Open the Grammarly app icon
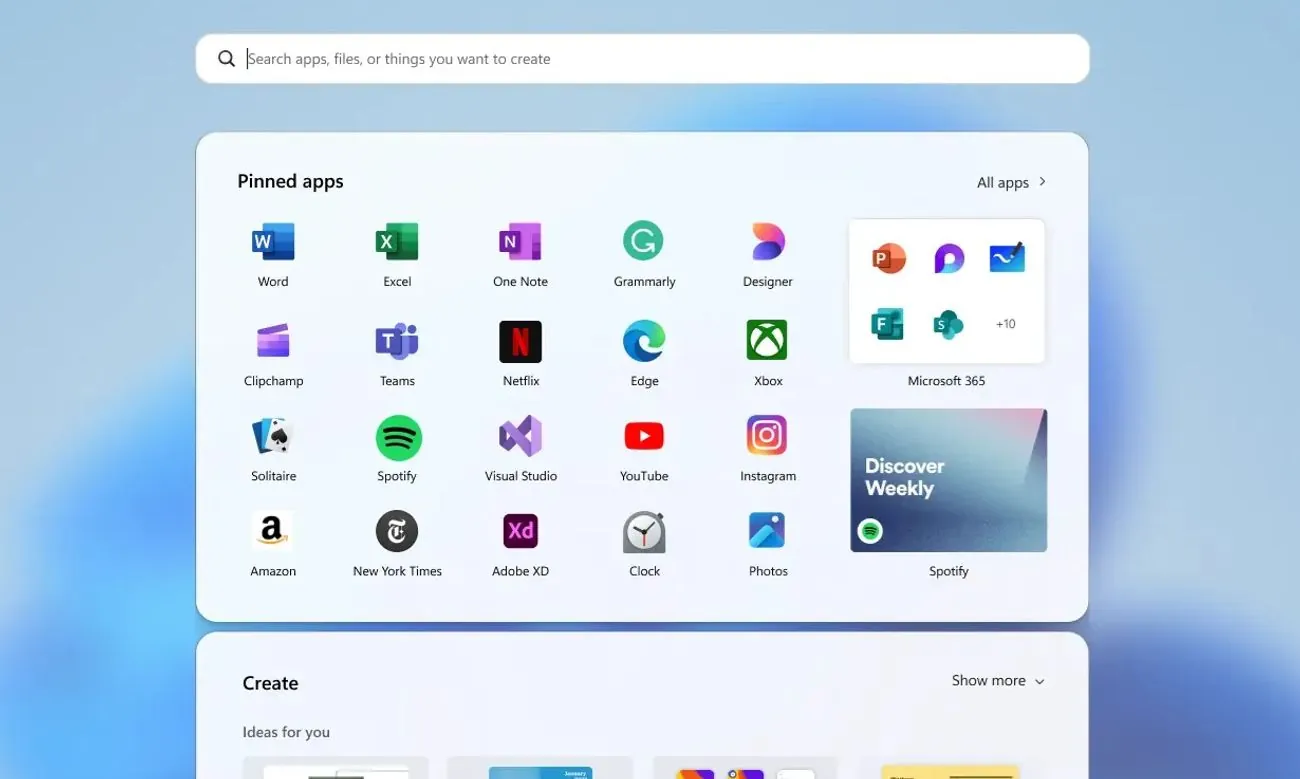 click(644, 242)
